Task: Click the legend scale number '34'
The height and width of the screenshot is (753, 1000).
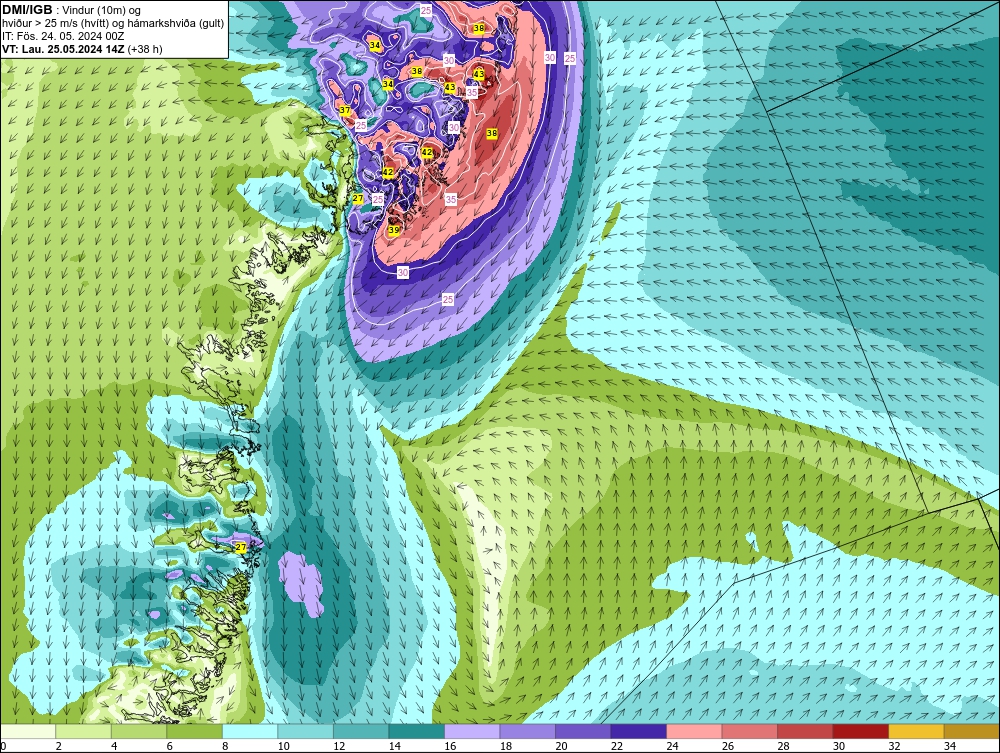Action: (950, 746)
